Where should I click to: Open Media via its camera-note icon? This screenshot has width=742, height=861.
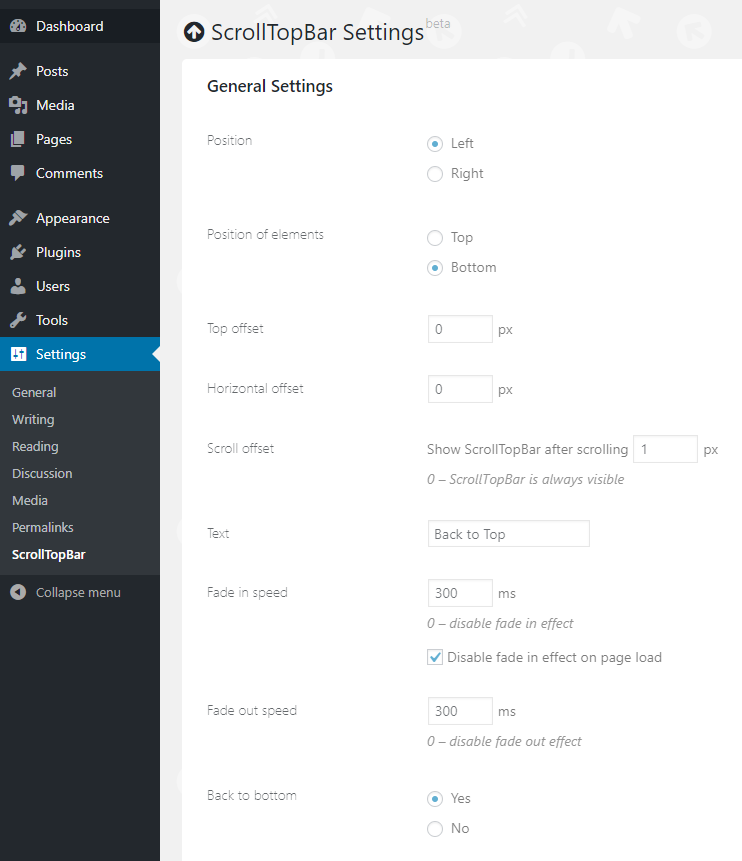(x=18, y=105)
